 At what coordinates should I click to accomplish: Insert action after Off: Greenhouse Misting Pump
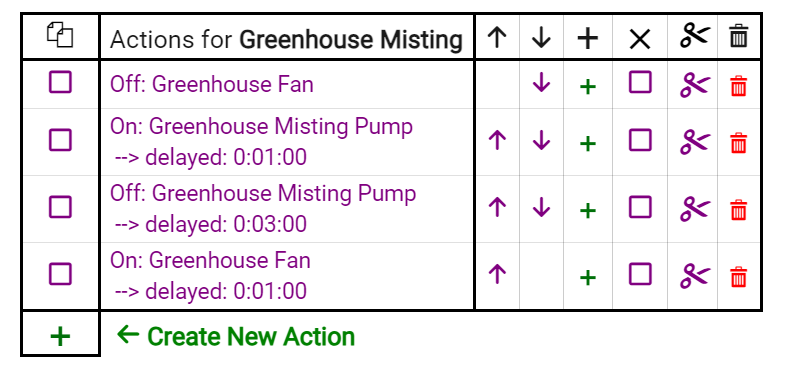(587, 211)
